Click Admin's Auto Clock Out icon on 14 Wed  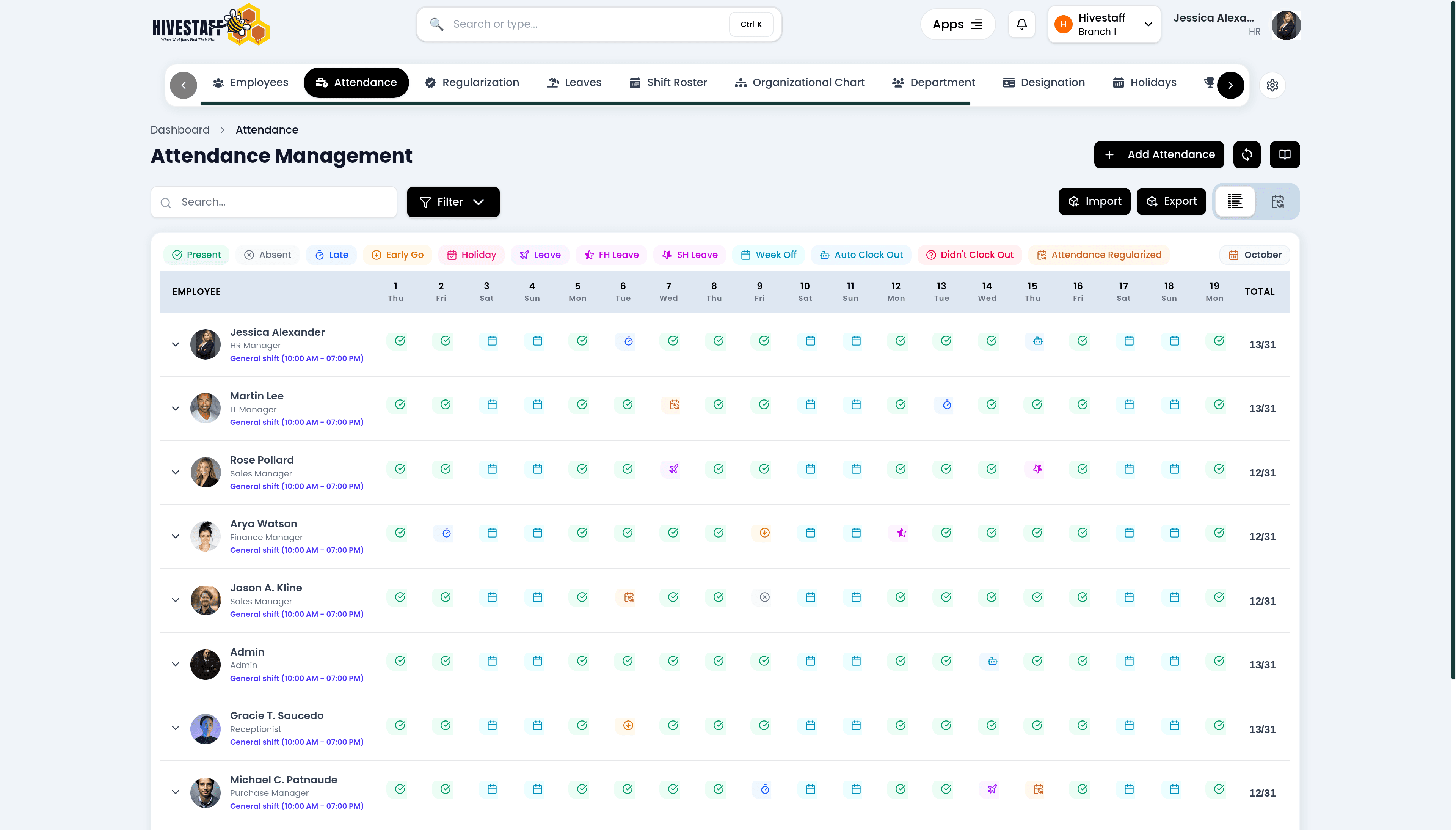coord(992,661)
